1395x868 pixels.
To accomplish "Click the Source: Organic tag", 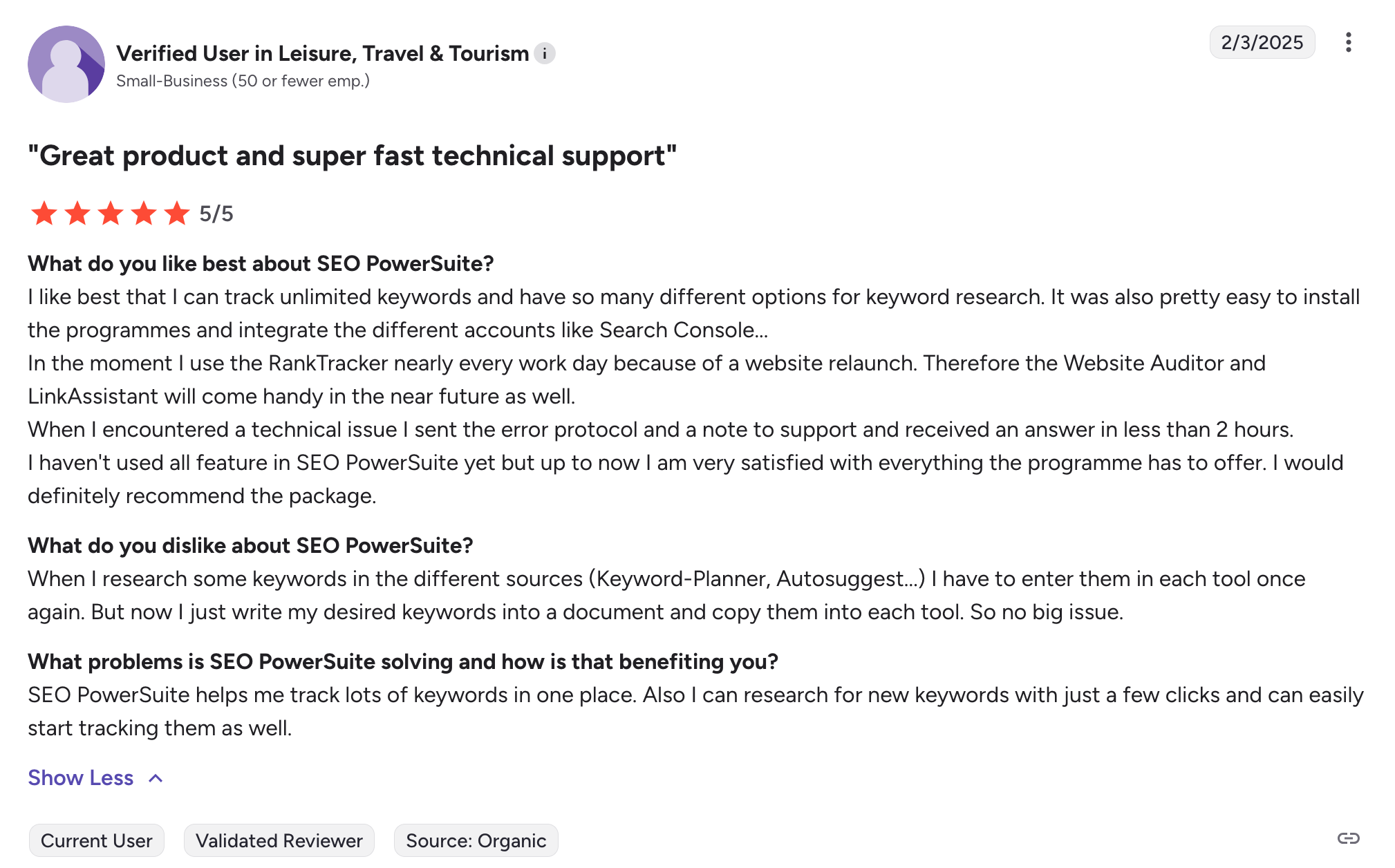I will [476, 840].
